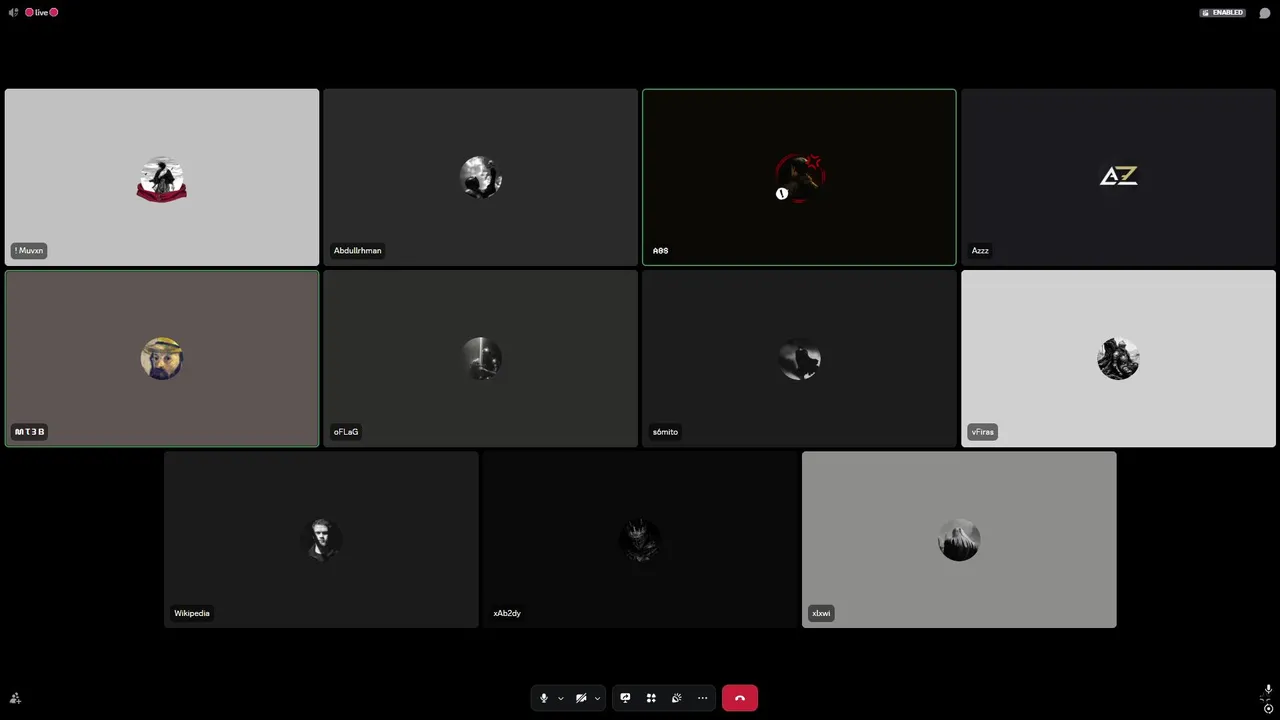
Task: Open camera options dropdown arrow
Action: click(x=597, y=698)
